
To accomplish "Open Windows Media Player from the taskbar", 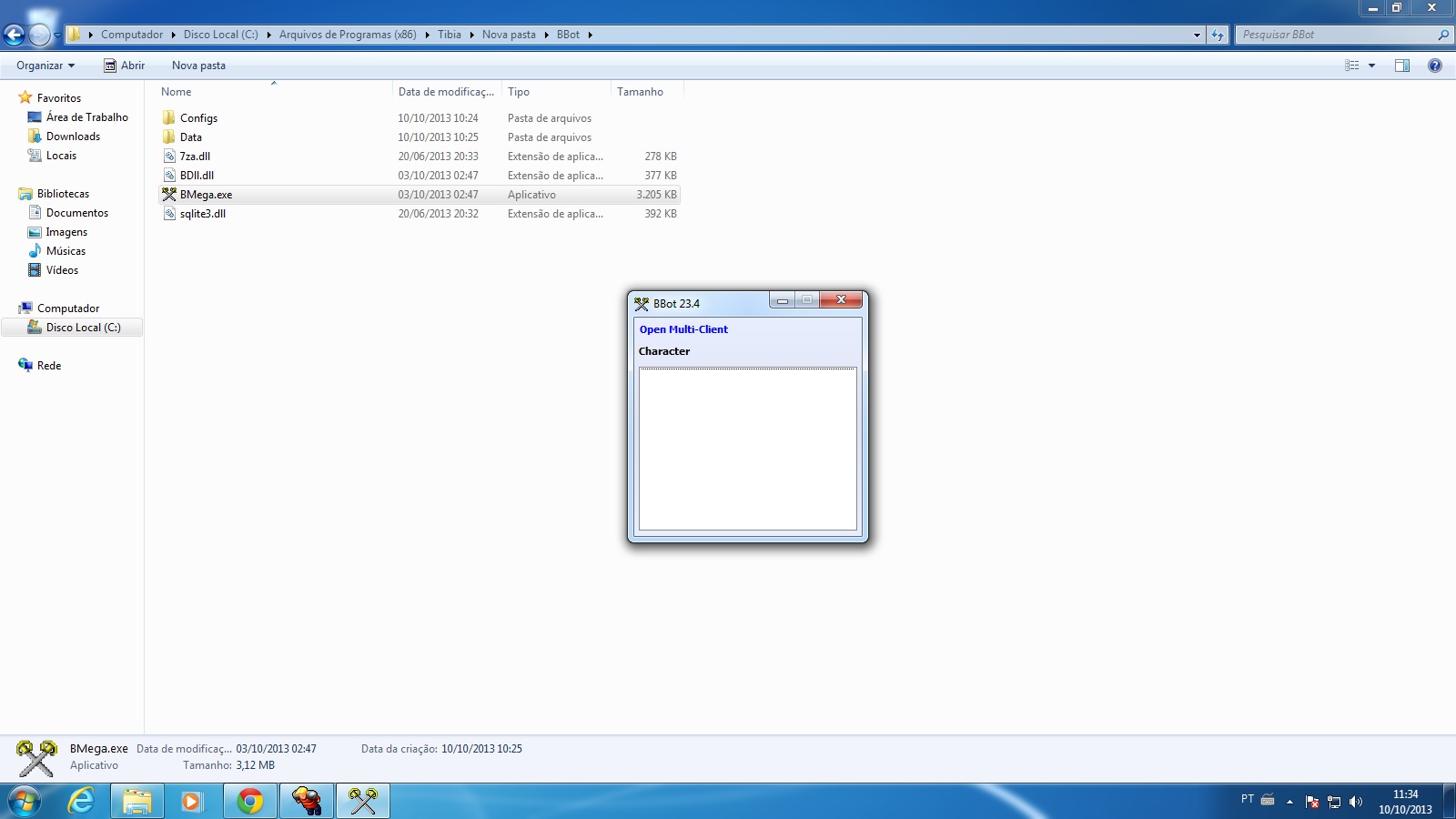I will [192, 801].
